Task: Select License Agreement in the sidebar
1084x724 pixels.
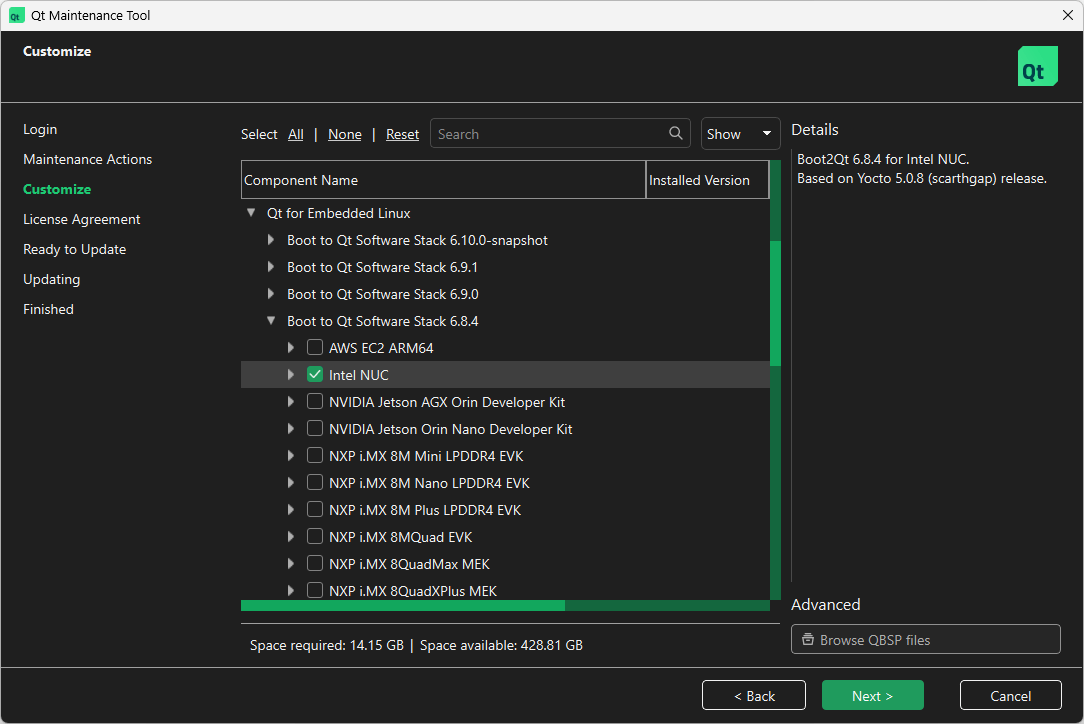Action: pos(82,219)
